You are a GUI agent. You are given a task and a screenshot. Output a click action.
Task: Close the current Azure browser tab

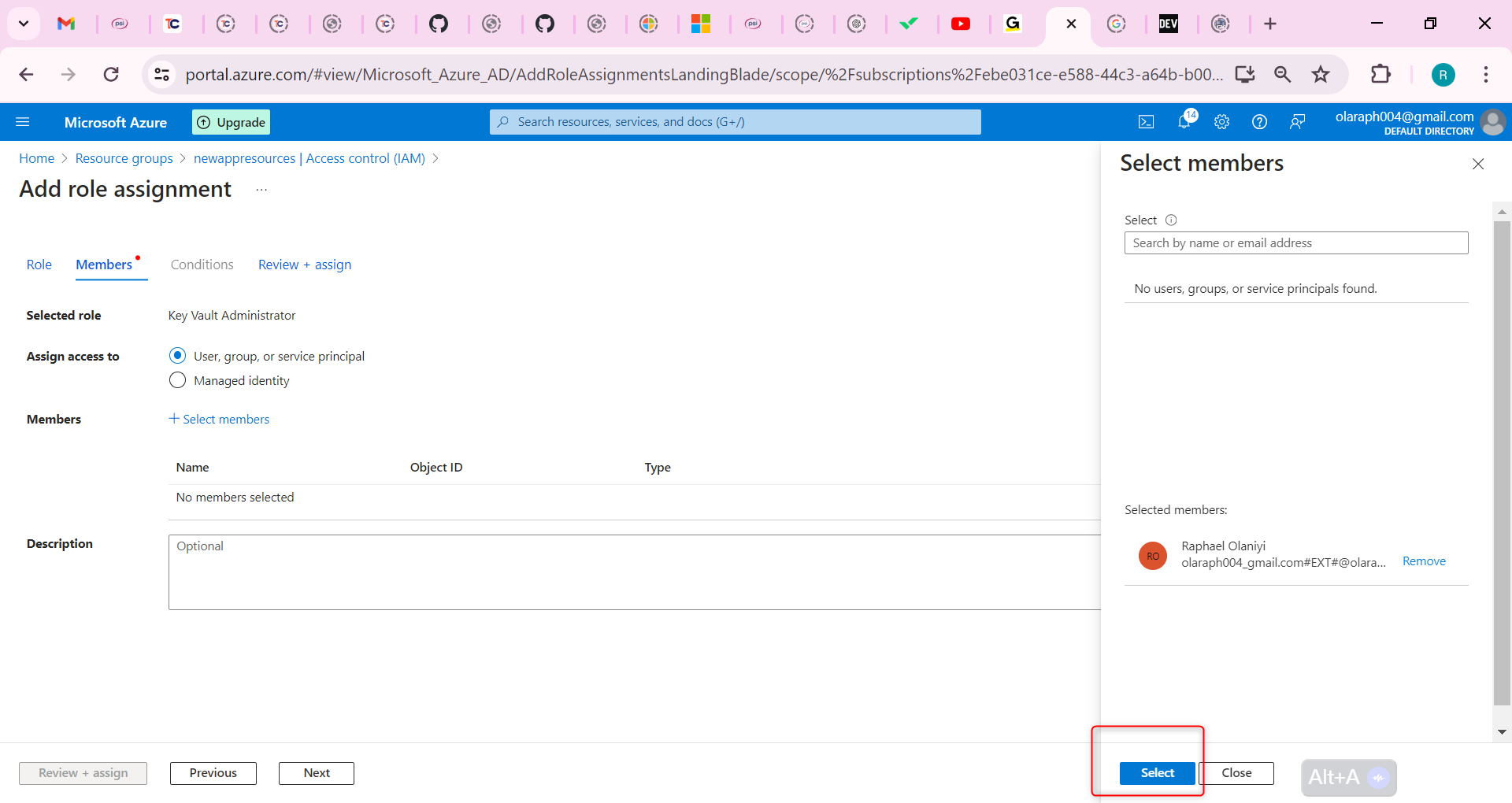tap(1071, 24)
